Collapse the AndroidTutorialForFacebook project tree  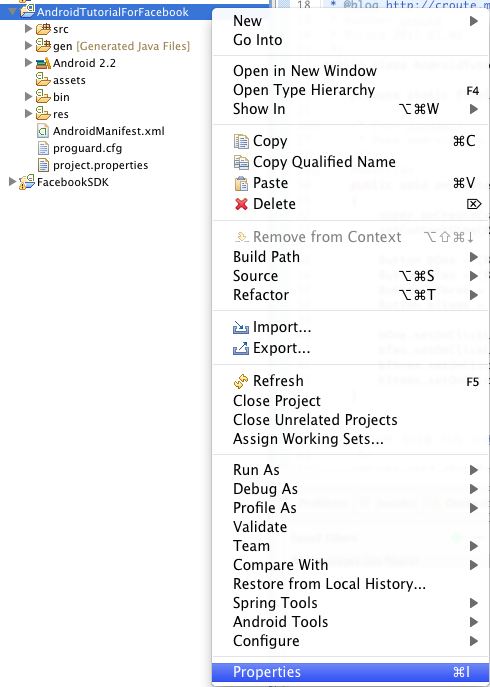coord(12,11)
